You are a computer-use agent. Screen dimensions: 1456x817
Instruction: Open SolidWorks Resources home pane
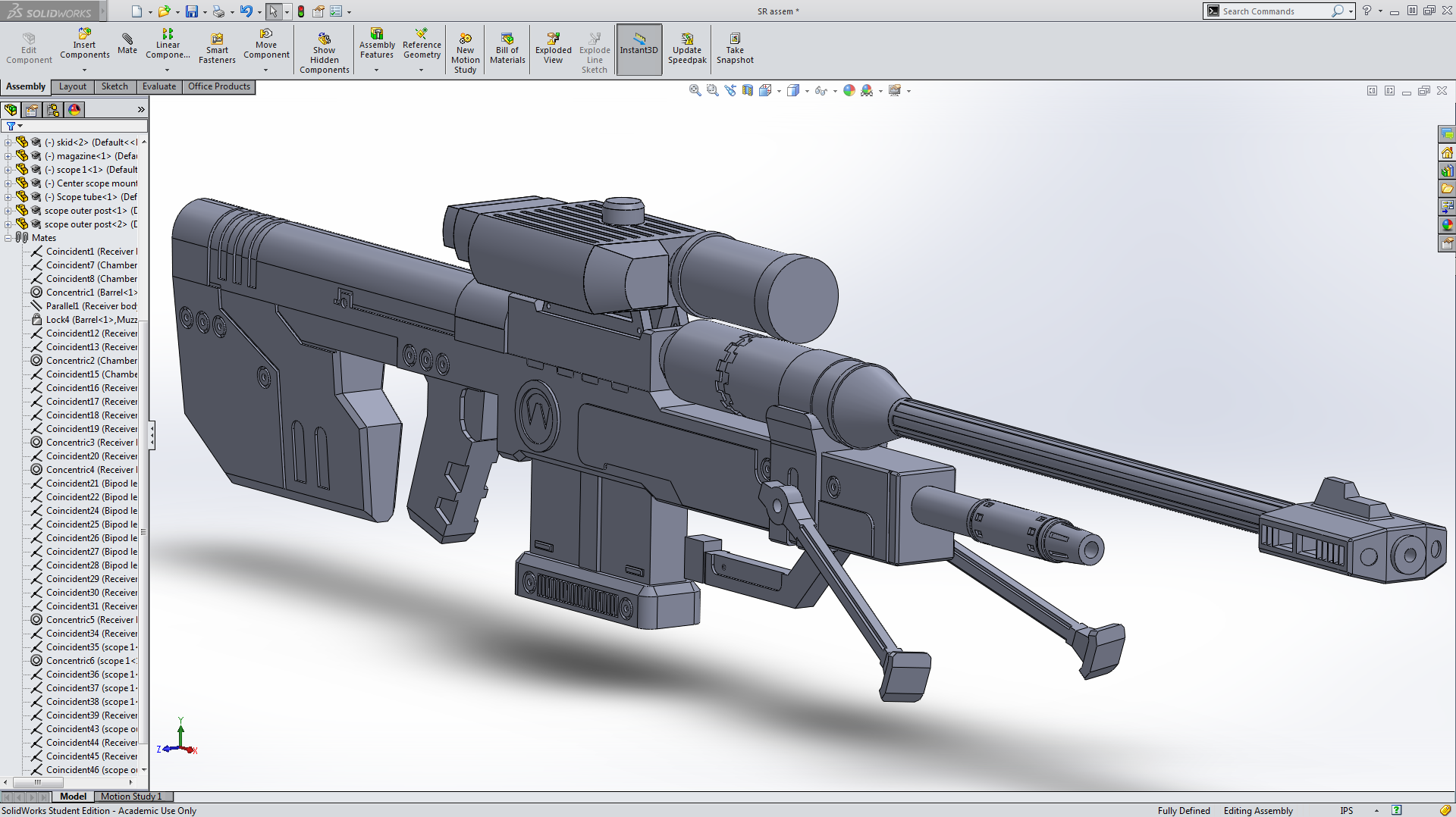click(x=1447, y=152)
